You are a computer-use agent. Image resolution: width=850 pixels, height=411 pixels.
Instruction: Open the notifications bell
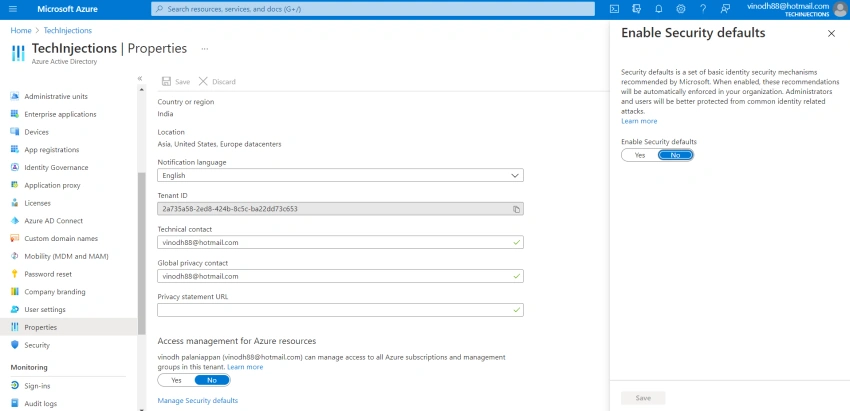pos(659,9)
